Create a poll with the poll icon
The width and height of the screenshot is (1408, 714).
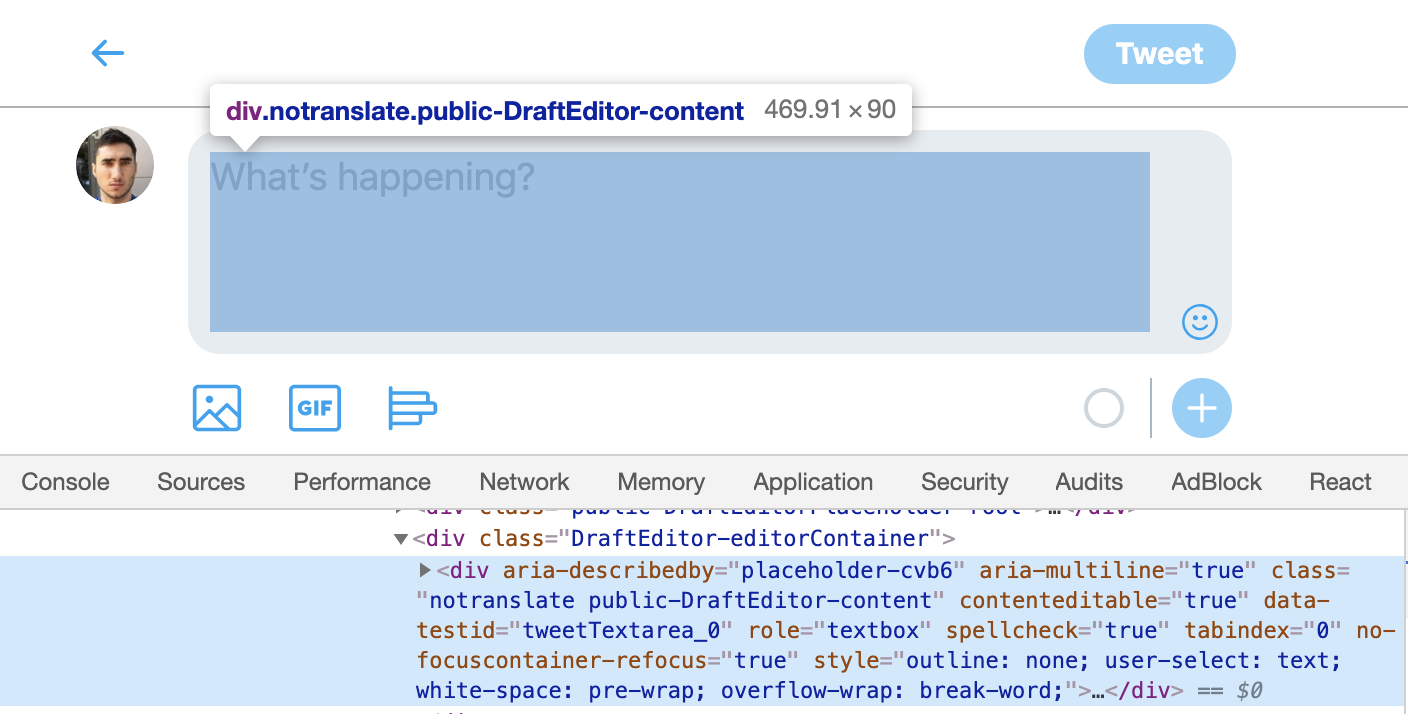pos(413,408)
